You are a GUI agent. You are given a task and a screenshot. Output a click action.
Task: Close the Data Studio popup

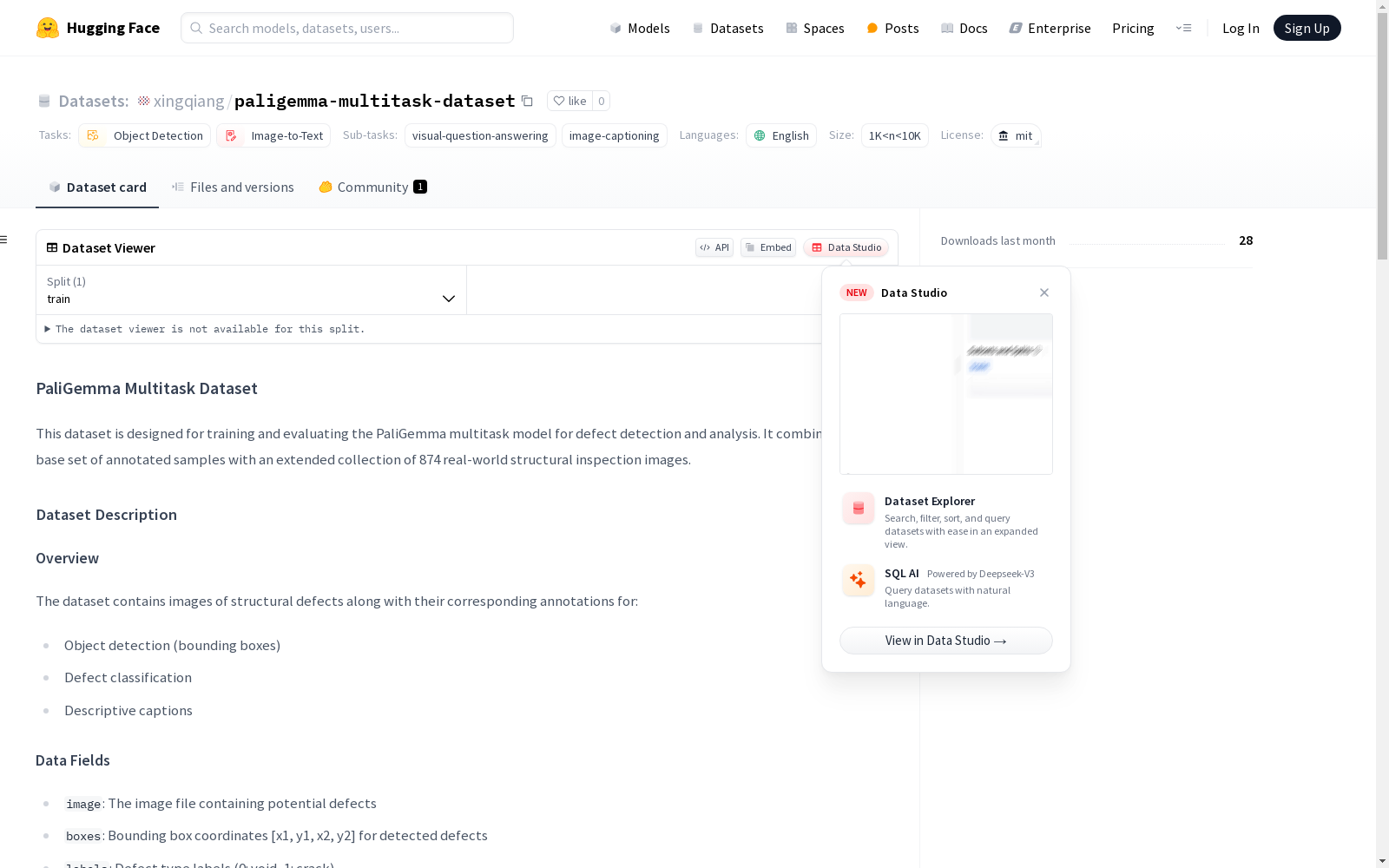[1044, 293]
